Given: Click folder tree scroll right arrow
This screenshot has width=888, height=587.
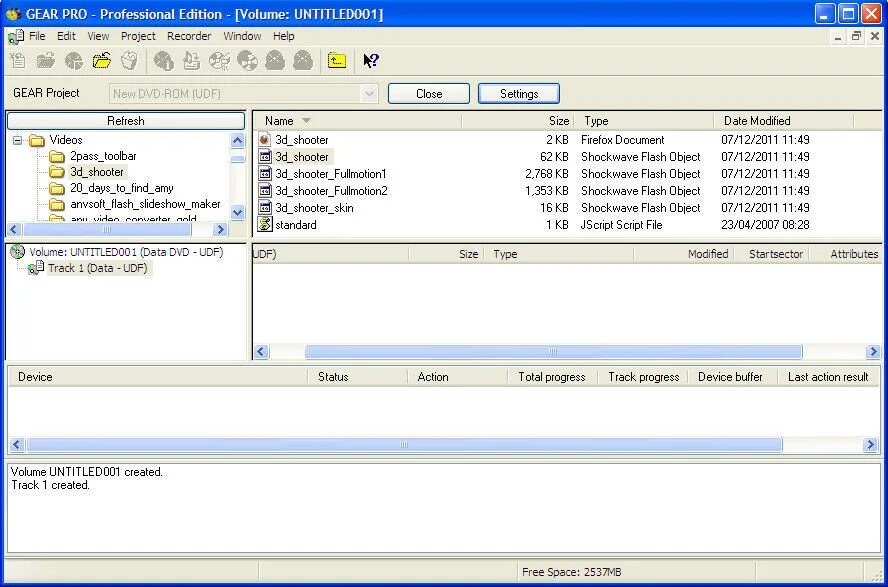Looking at the screenshot, I should click(220, 229).
